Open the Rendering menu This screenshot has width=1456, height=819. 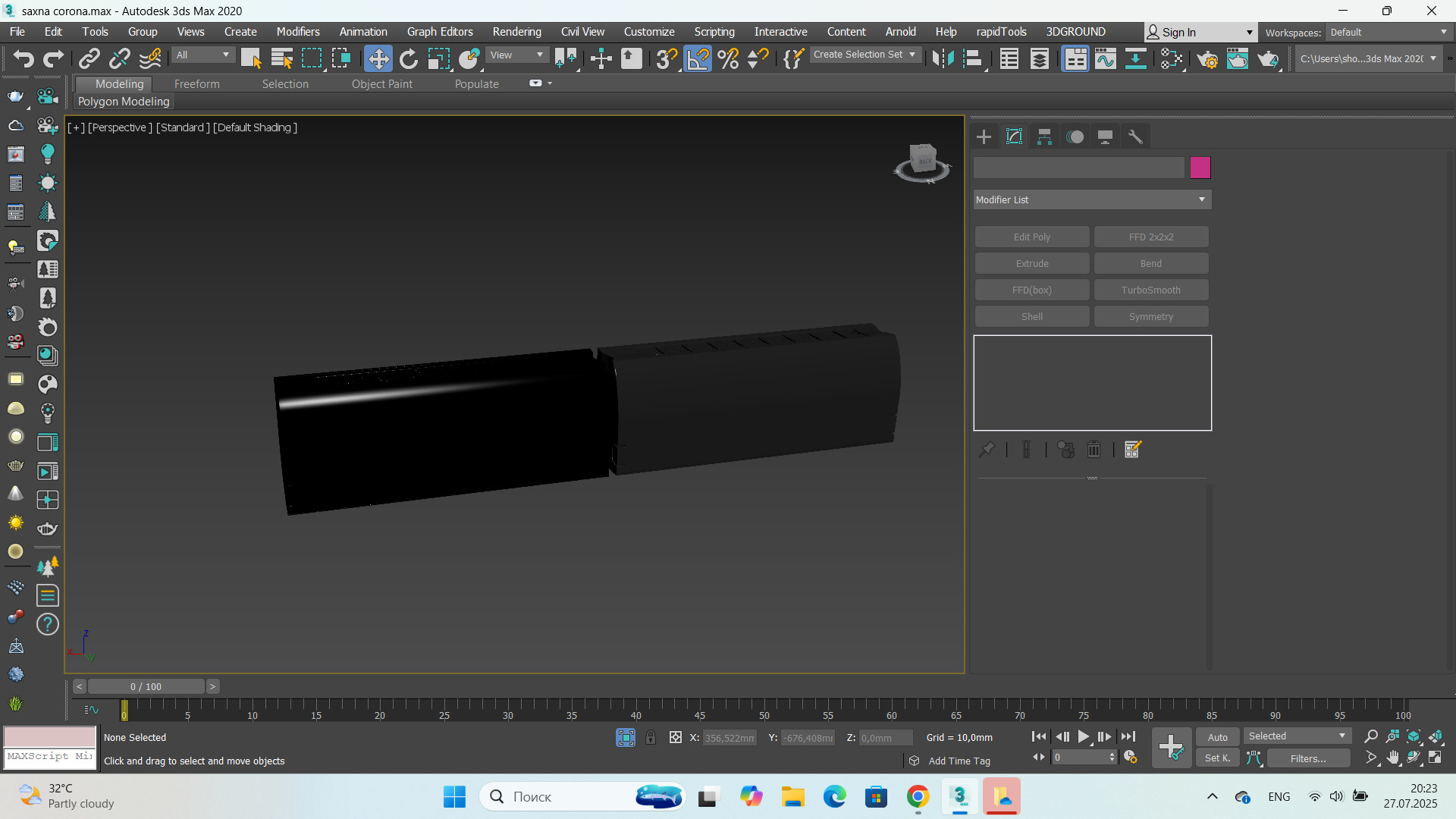(x=516, y=32)
